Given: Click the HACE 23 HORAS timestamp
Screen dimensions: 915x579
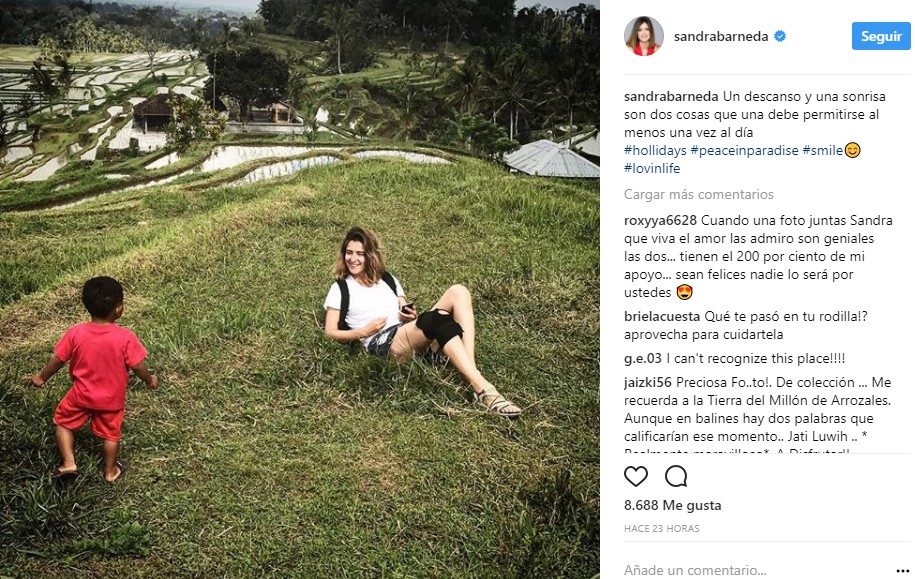Looking at the screenshot, I should (x=662, y=528).
